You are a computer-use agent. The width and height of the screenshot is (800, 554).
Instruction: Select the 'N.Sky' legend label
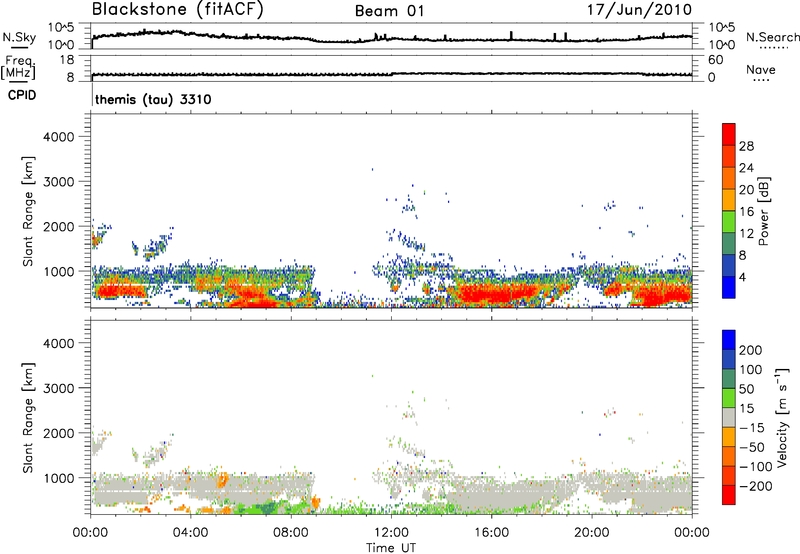coord(19,37)
